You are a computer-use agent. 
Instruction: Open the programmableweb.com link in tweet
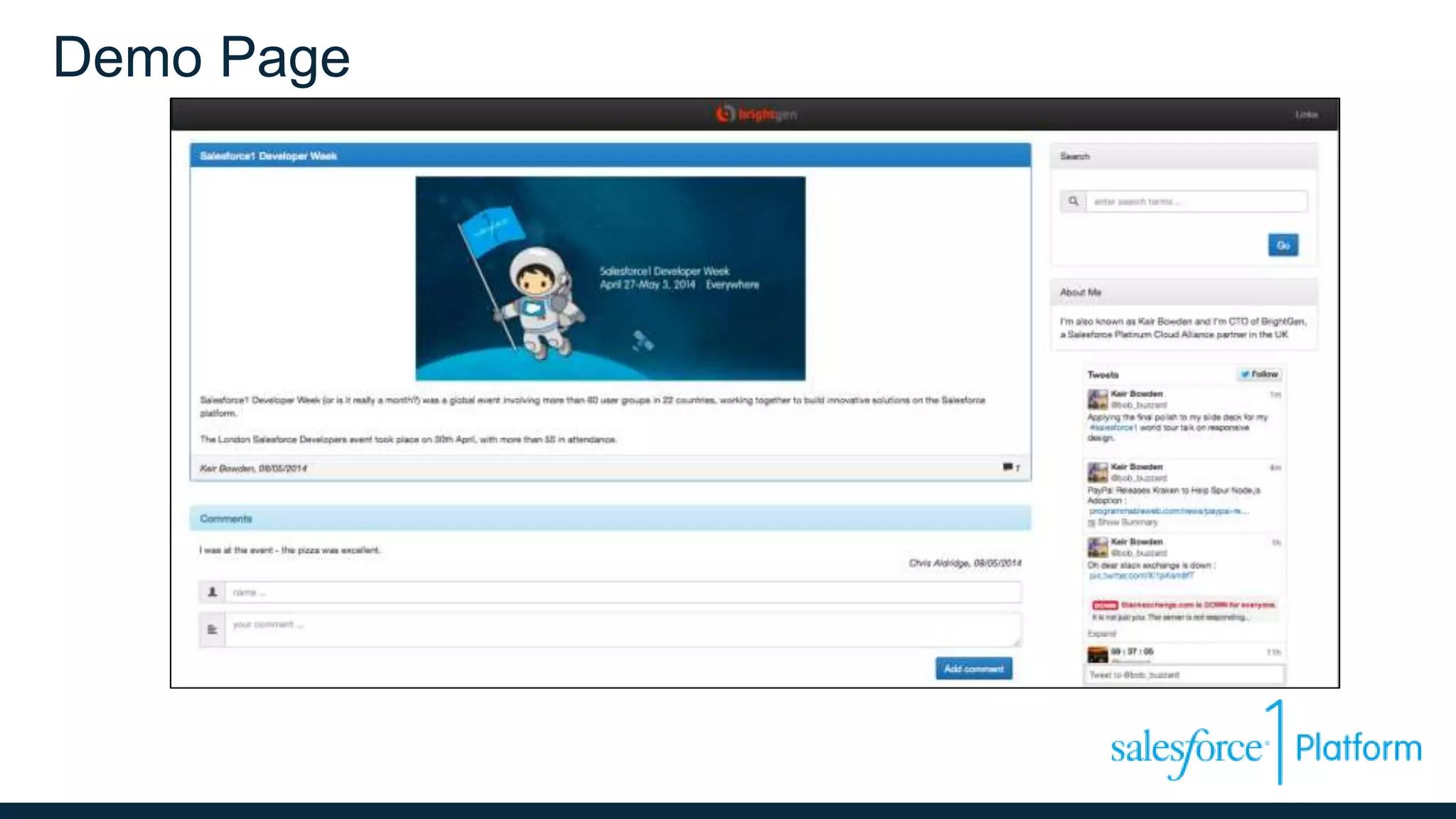1167,511
